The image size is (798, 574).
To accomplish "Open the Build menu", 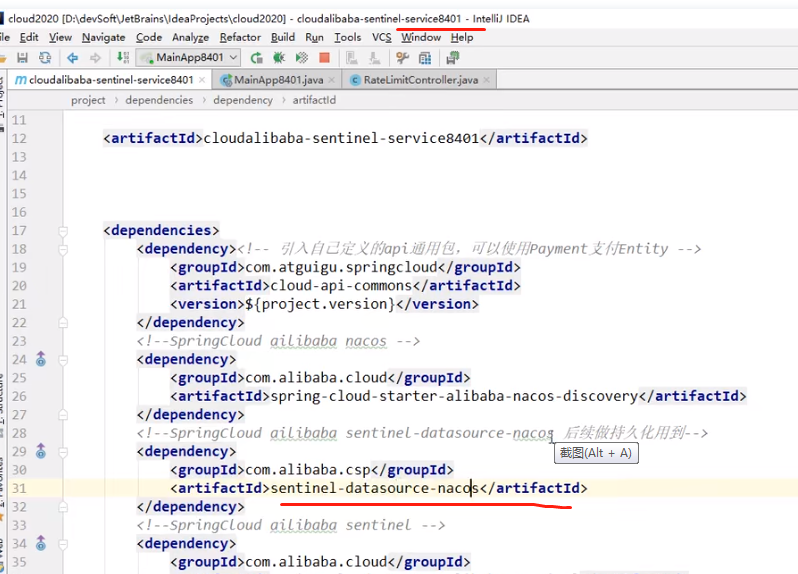I will pyautogui.click(x=282, y=37).
